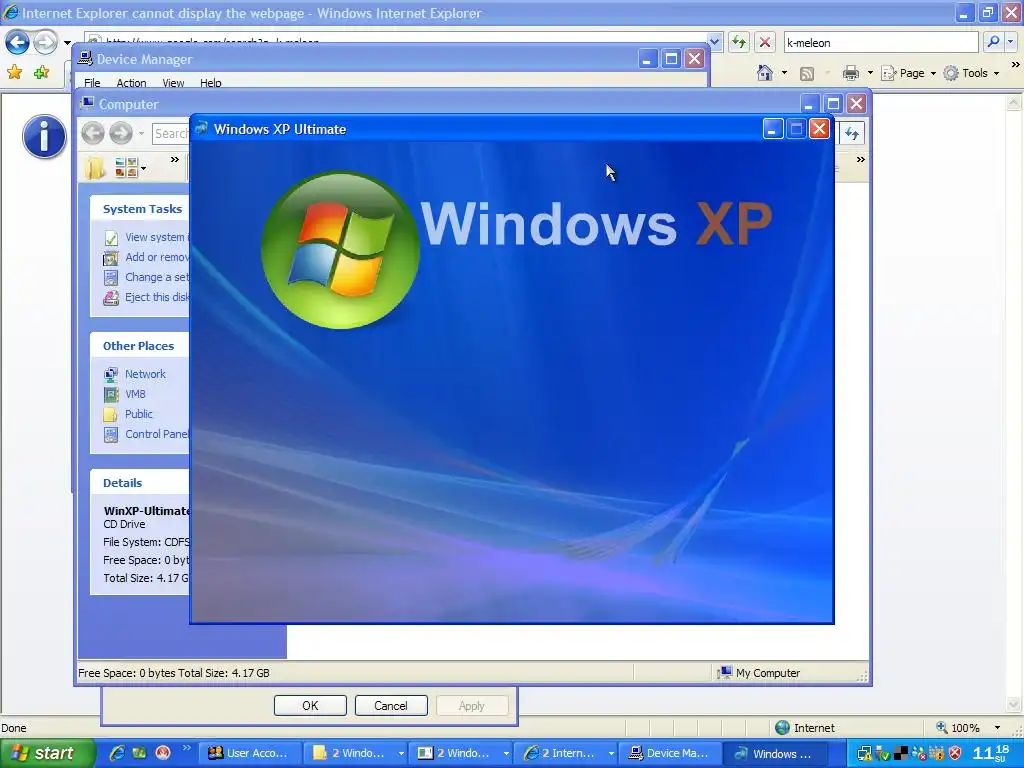Click Change a setting link

tap(156, 277)
